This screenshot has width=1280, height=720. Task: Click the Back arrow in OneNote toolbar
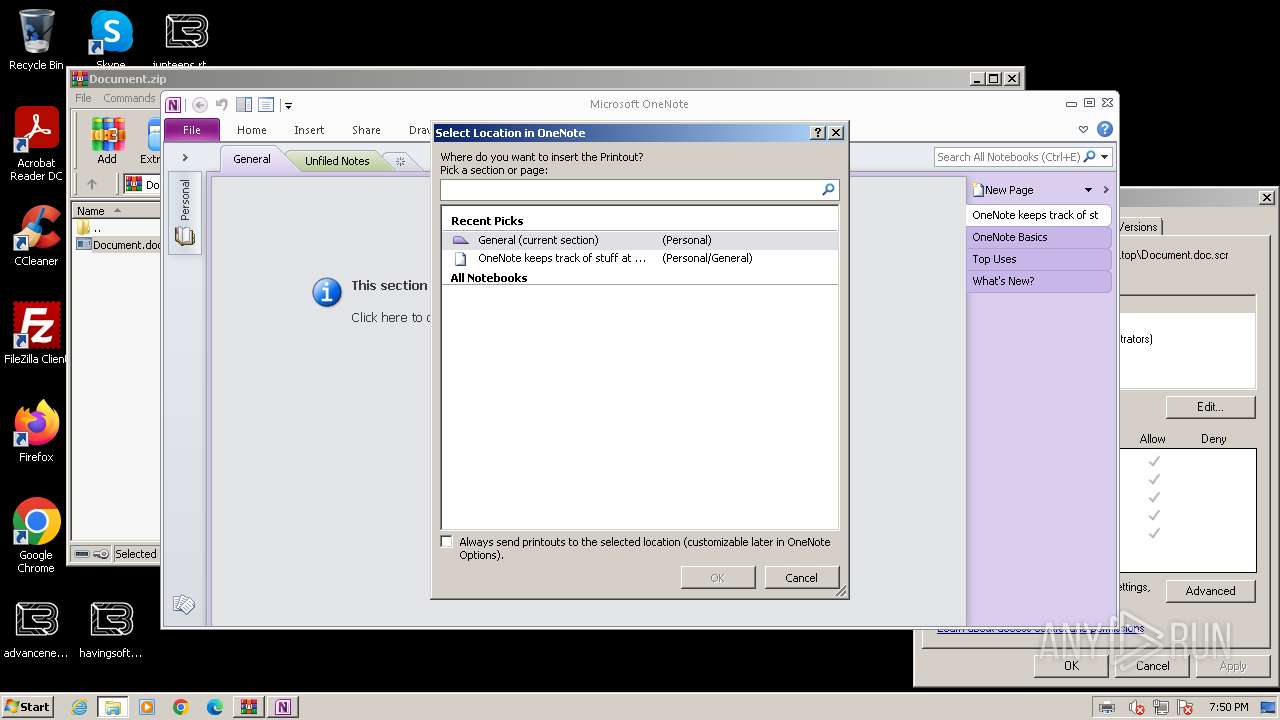[x=199, y=105]
